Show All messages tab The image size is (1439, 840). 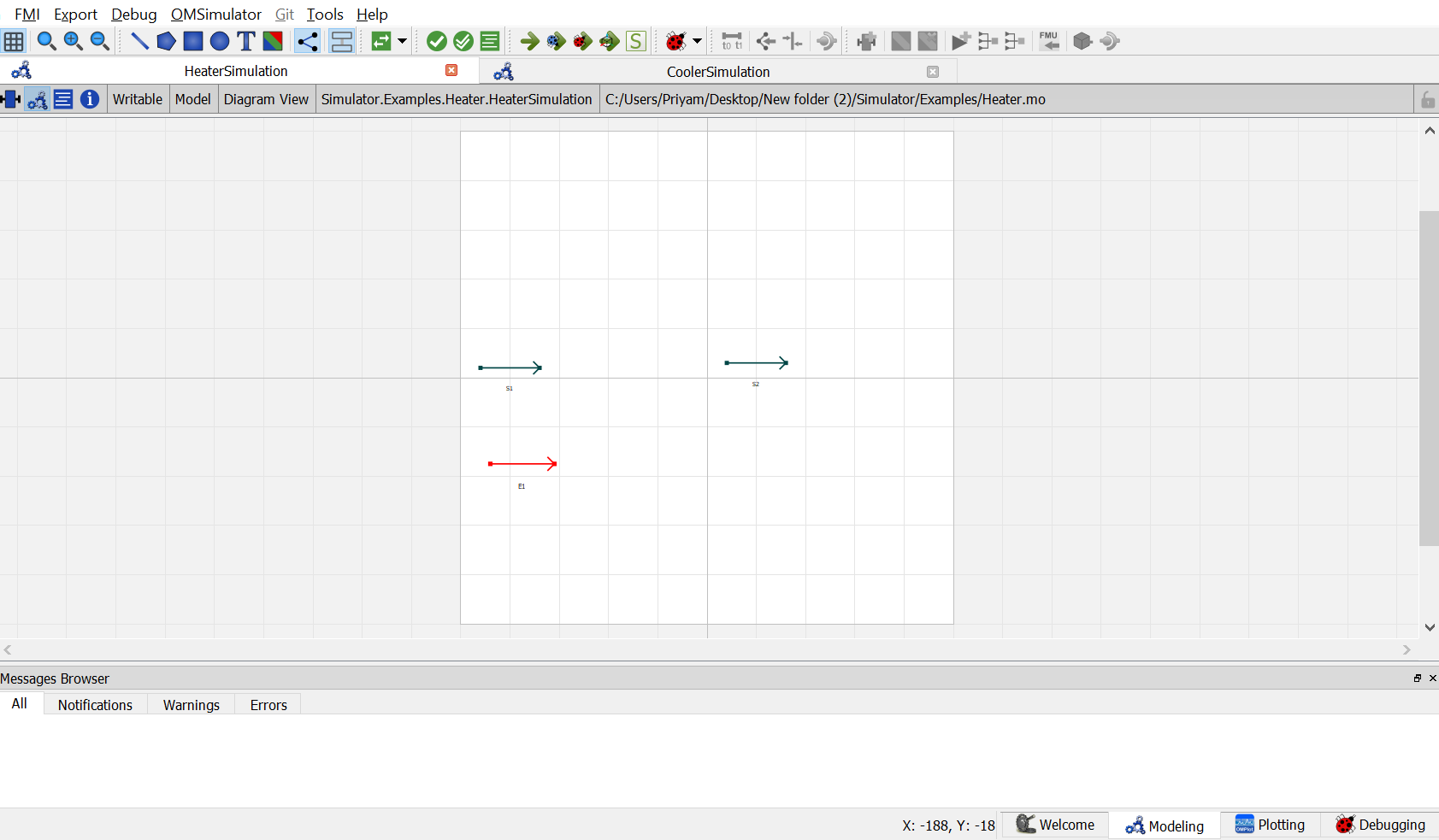pyautogui.click(x=20, y=703)
